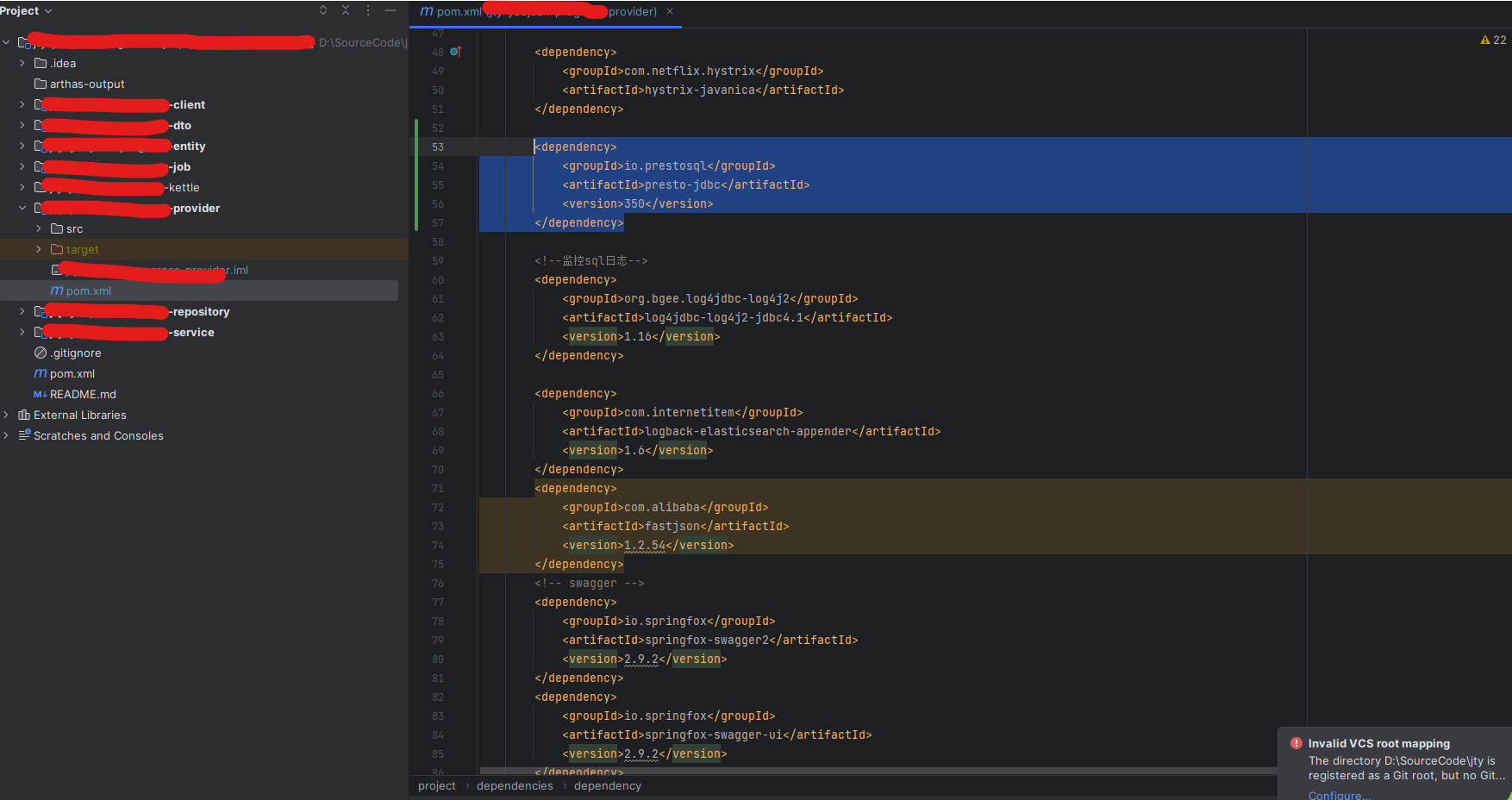Click the com.internetitem groupId line
The height and width of the screenshot is (800, 1512).
pos(683,412)
